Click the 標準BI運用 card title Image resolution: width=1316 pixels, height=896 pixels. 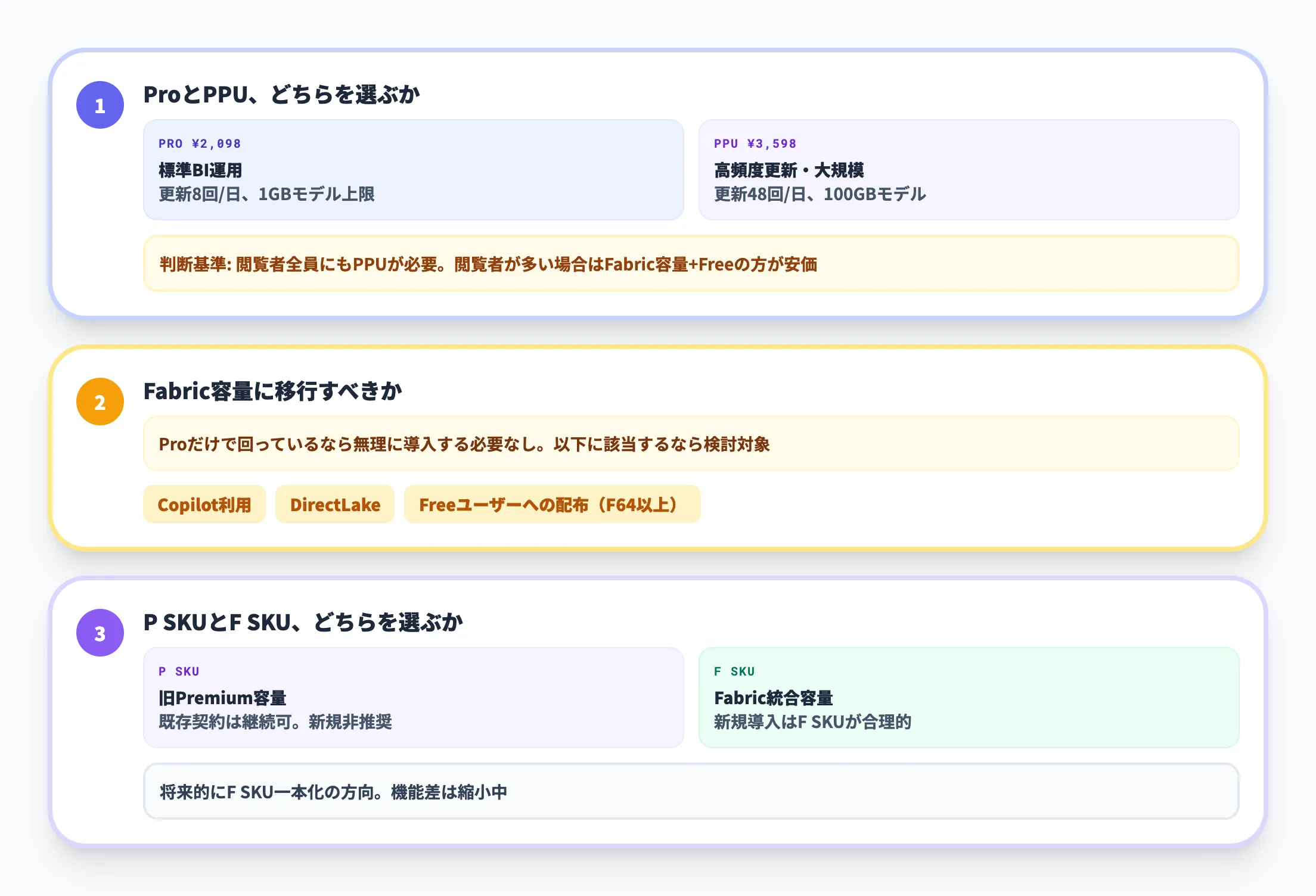[x=200, y=170]
